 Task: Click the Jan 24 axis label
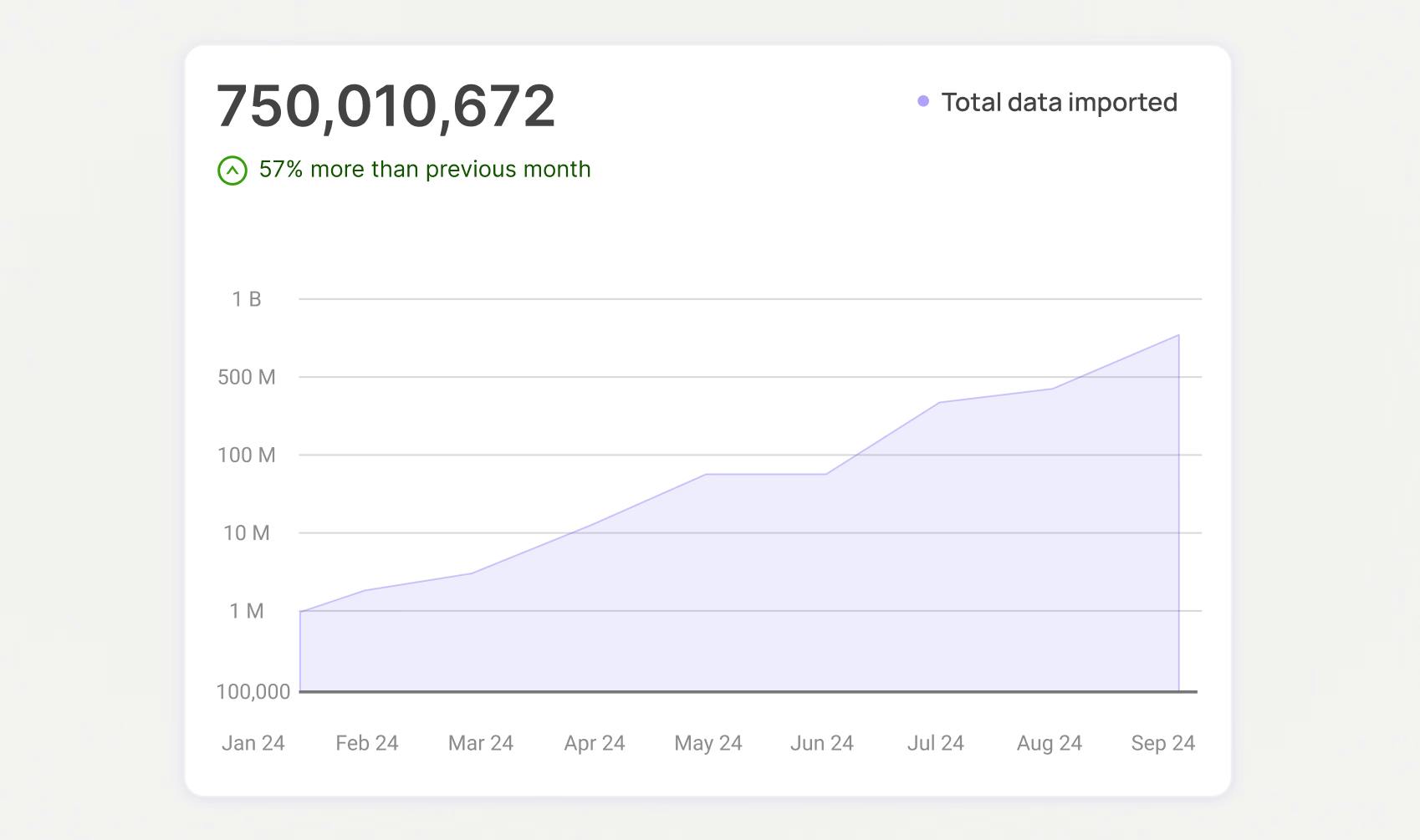[253, 742]
